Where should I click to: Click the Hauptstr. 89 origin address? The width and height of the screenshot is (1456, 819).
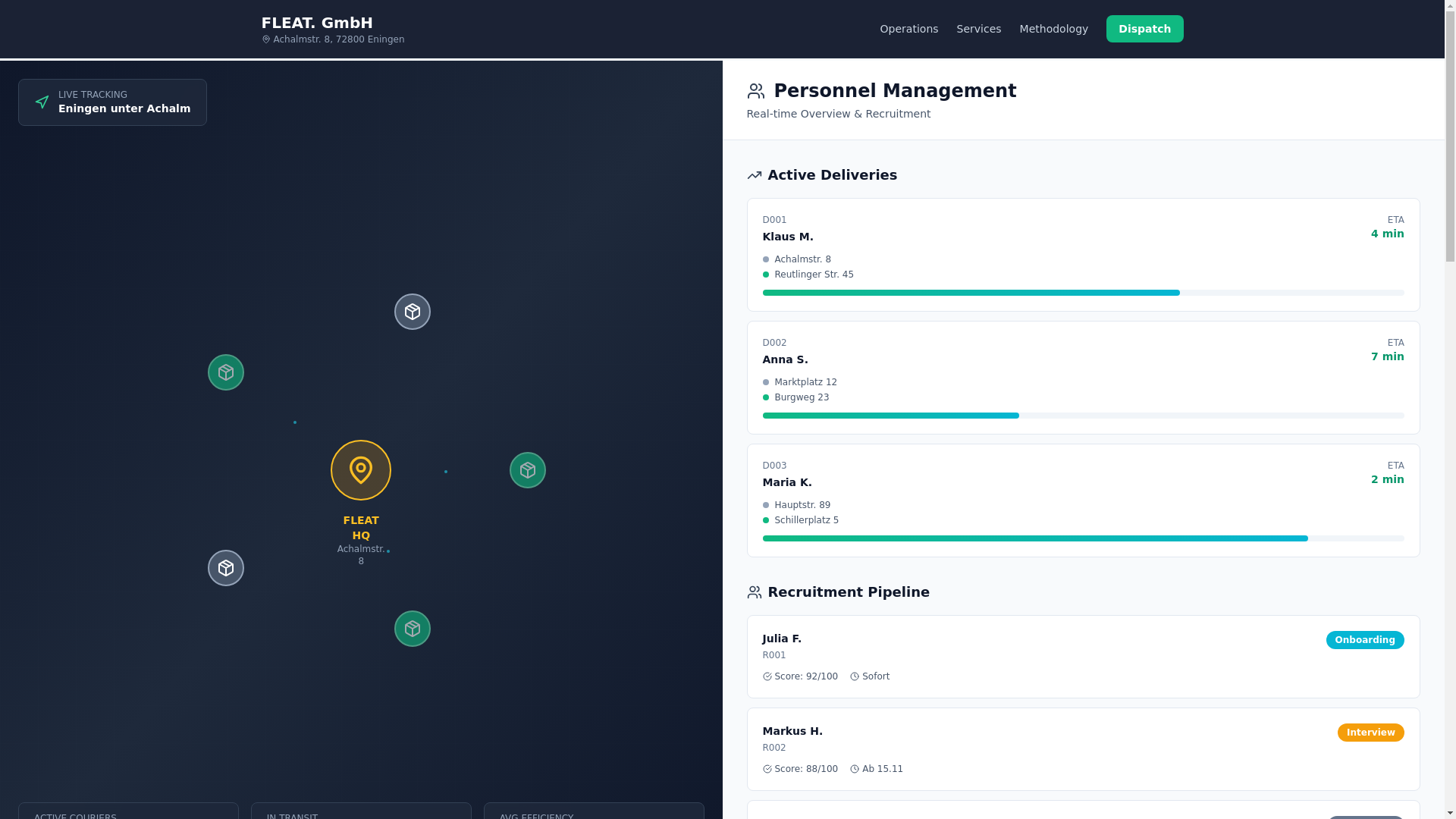(802, 505)
